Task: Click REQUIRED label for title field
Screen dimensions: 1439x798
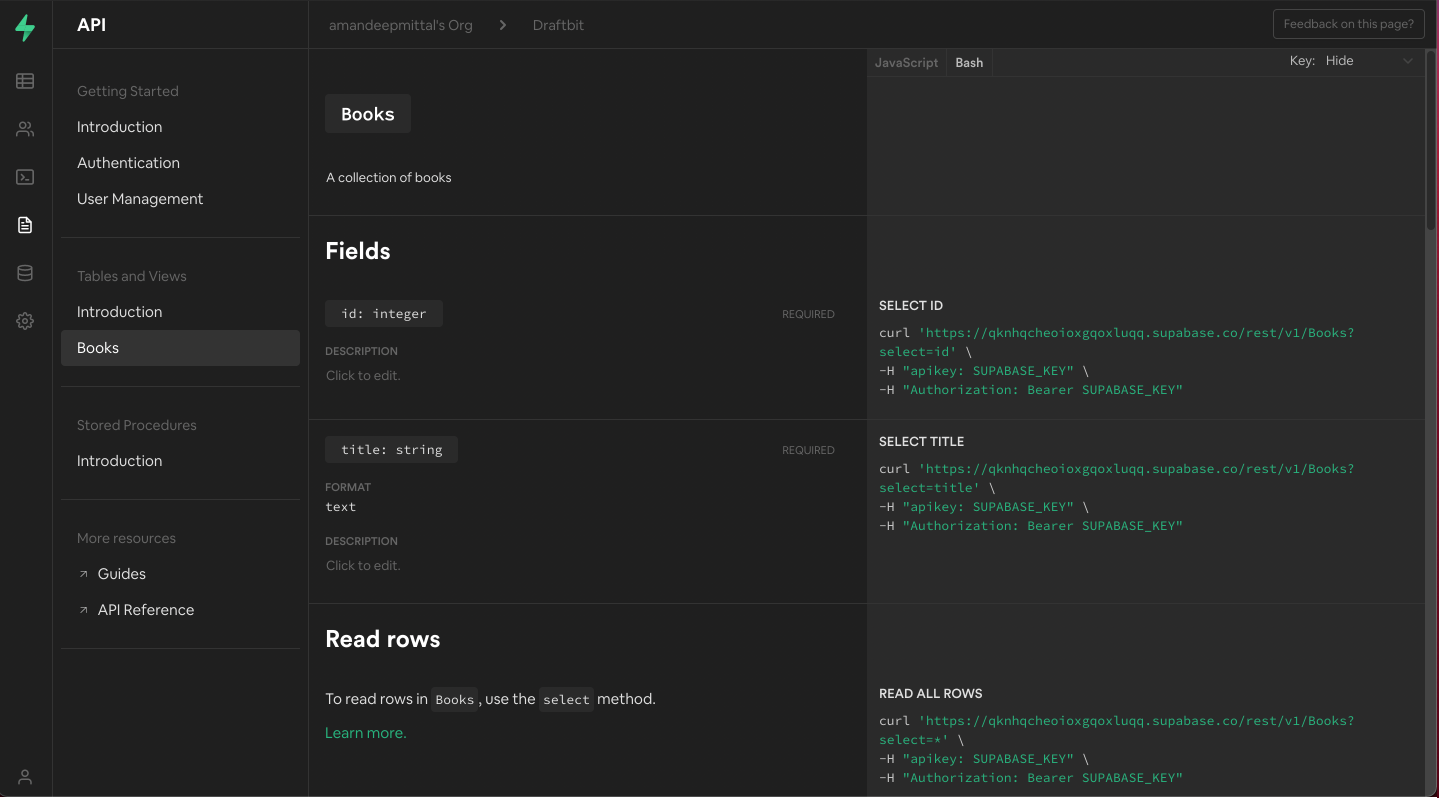Action: 808,450
